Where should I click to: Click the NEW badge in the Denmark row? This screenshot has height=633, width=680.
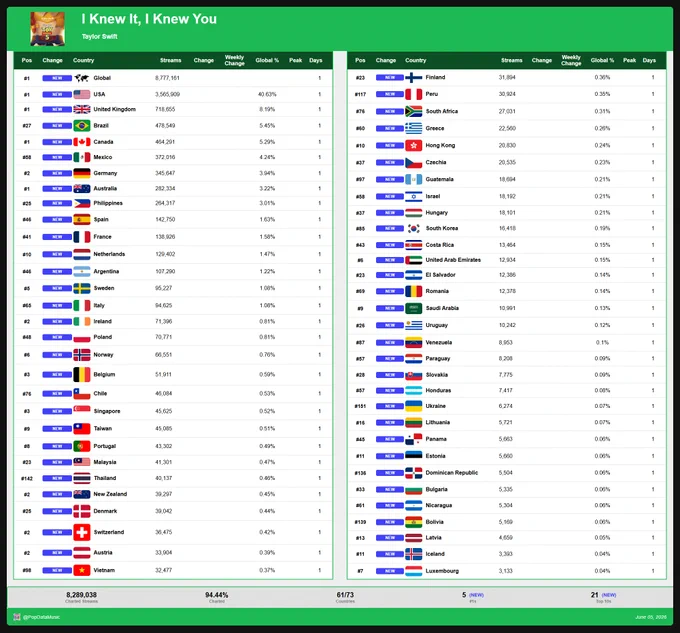click(x=57, y=511)
